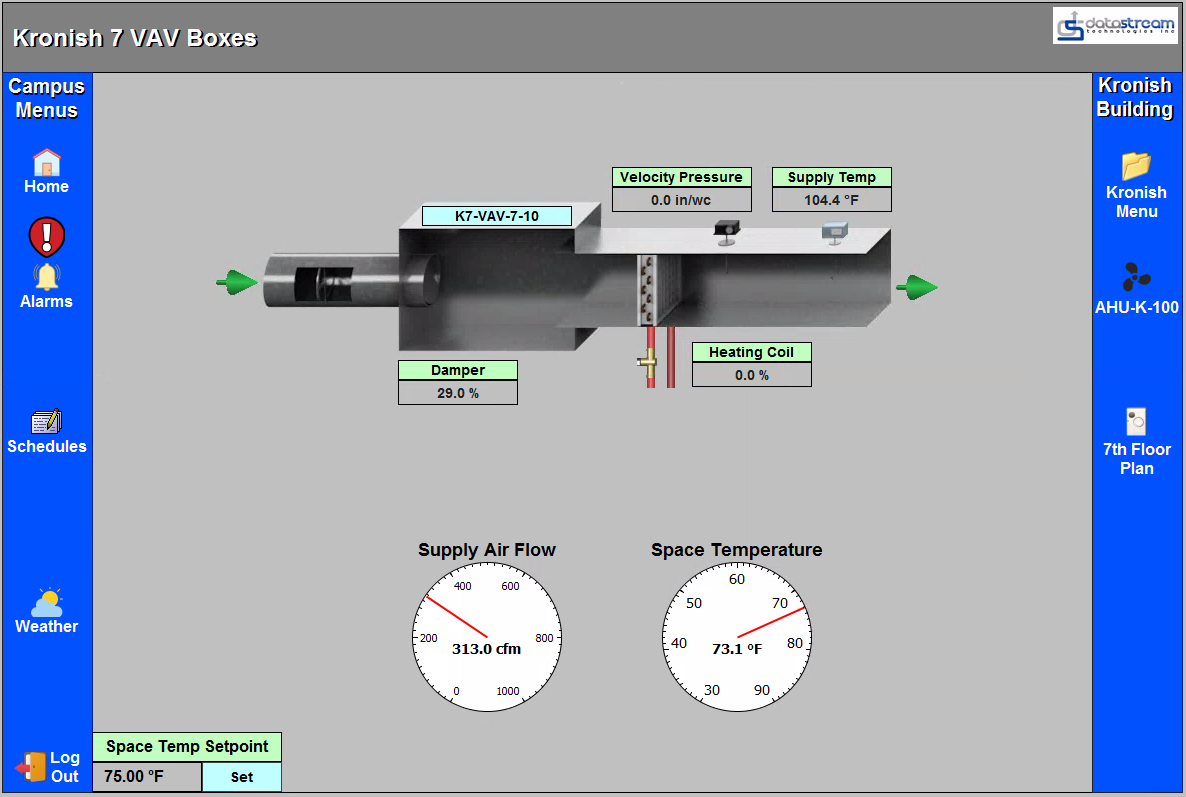Viewport: 1186px width, 797px height.
Task: Open the Home house icon
Action: tap(47, 162)
